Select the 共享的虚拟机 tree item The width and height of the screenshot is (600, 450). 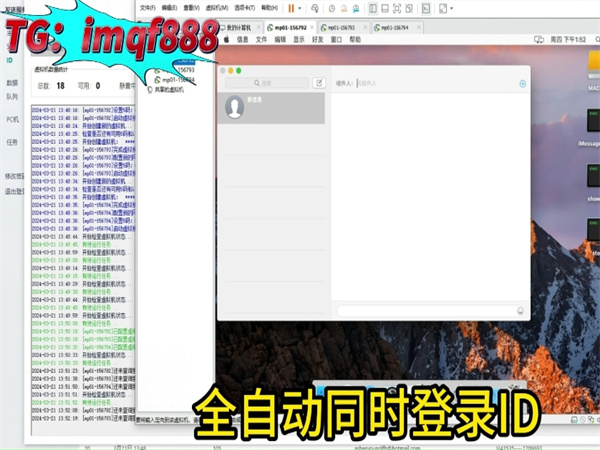point(172,89)
